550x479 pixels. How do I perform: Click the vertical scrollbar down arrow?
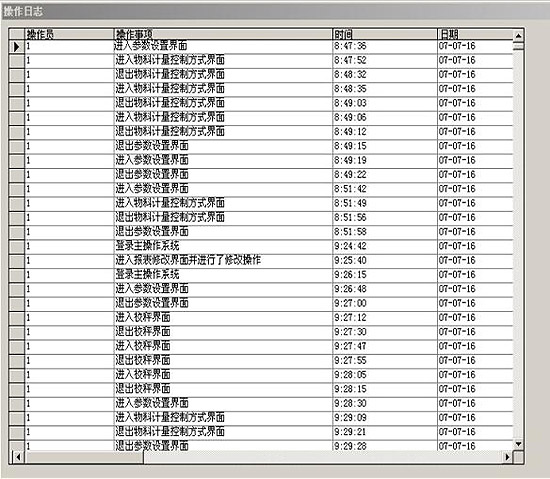(518, 445)
